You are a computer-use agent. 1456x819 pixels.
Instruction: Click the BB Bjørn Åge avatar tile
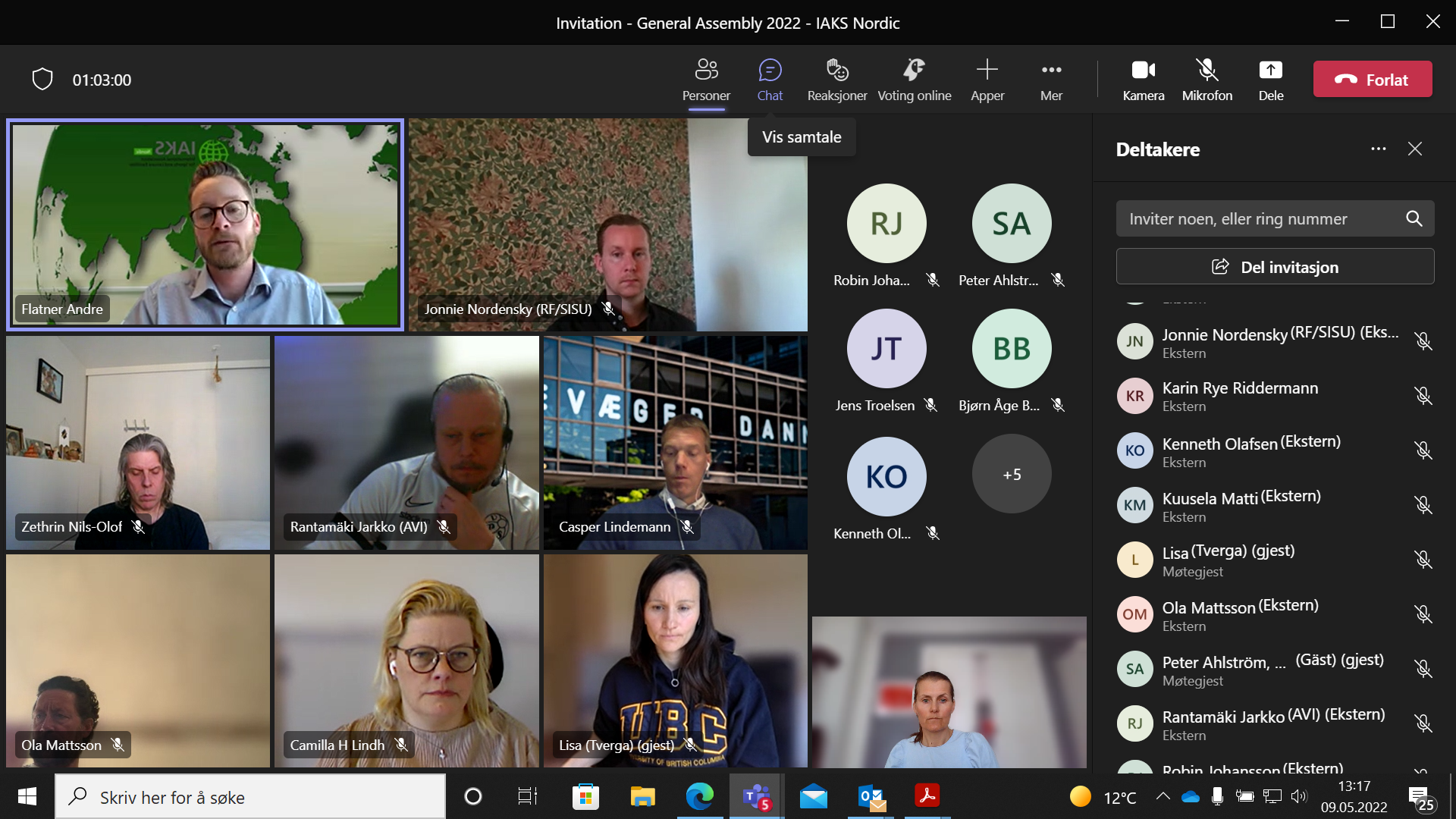point(1012,348)
